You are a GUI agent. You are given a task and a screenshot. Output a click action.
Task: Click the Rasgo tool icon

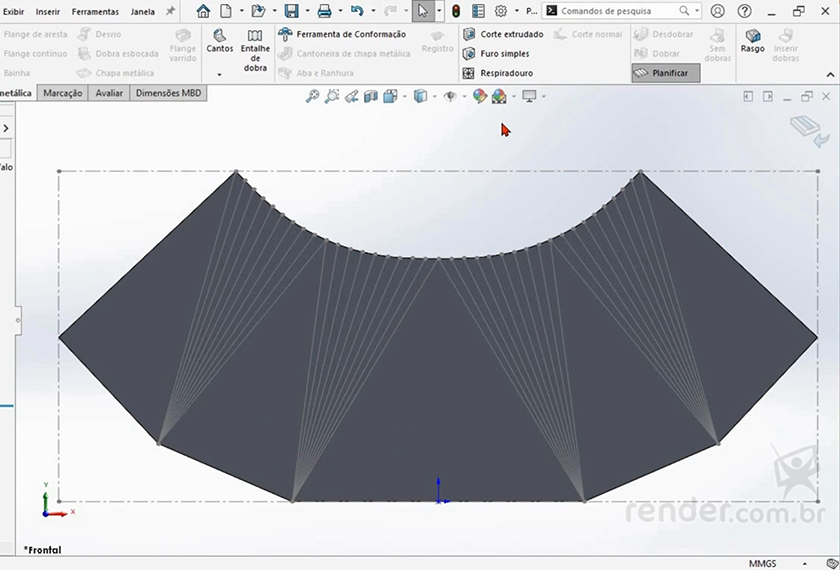pos(752,40)
